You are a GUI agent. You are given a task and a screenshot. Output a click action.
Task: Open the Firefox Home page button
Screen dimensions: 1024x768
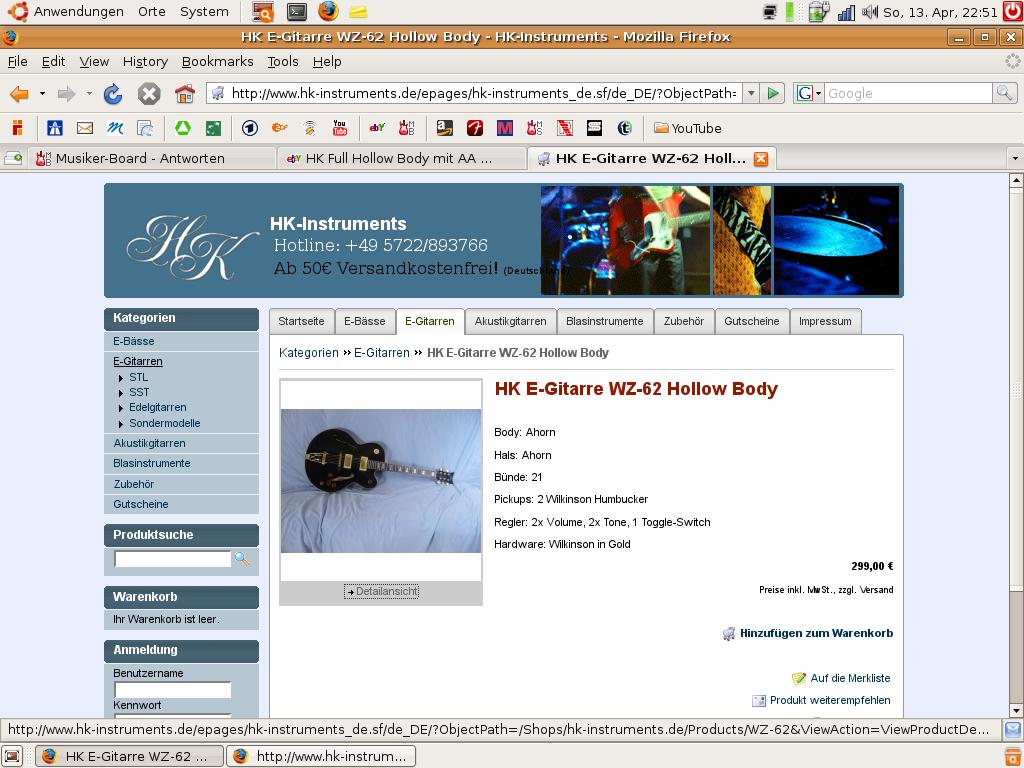point(185,94)
